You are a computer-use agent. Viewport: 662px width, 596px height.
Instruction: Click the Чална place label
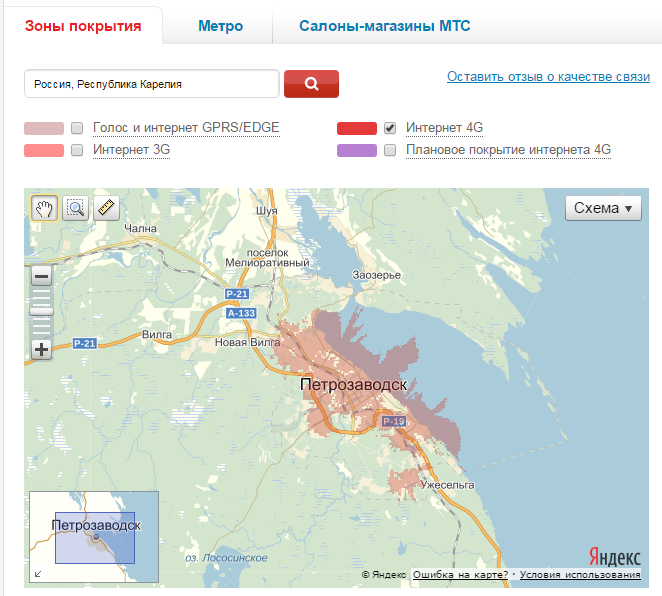(140, 228)
